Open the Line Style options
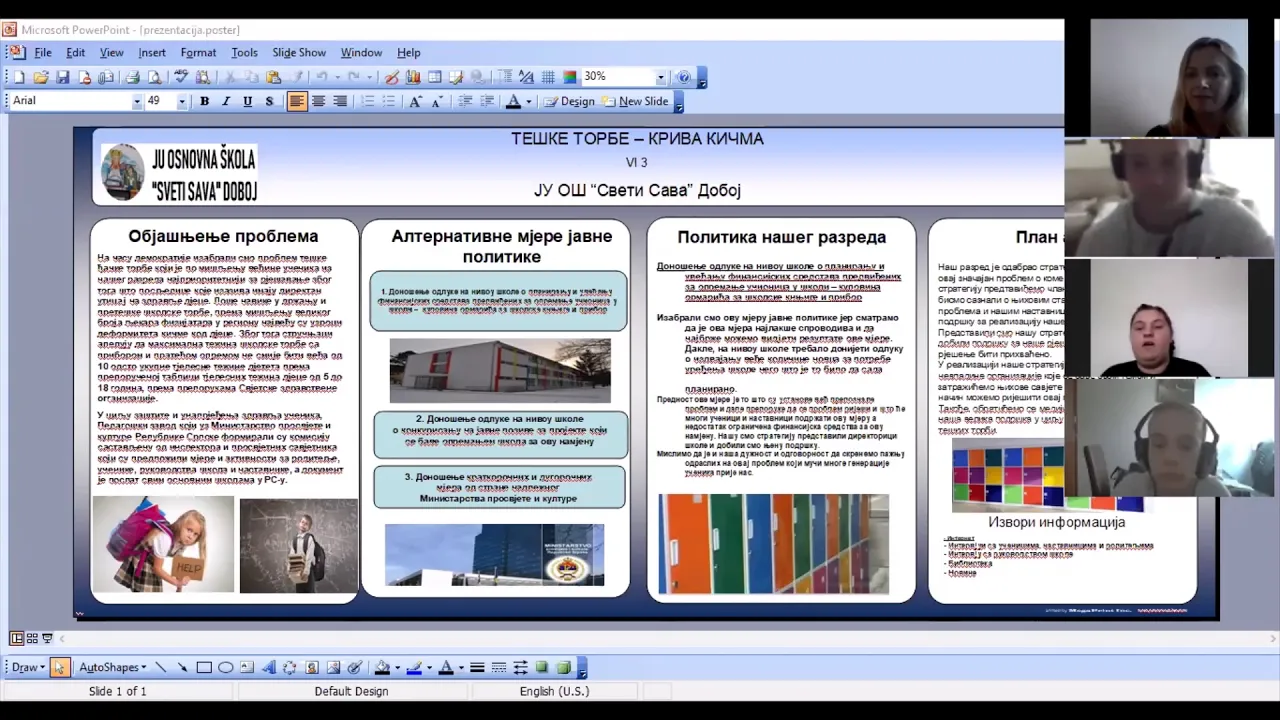1280x720 pixels. click(x=477, y=667)
